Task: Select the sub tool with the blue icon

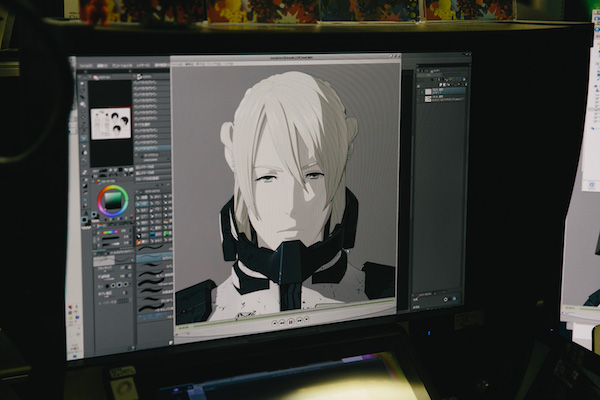Action: click(x=153, y=234)
